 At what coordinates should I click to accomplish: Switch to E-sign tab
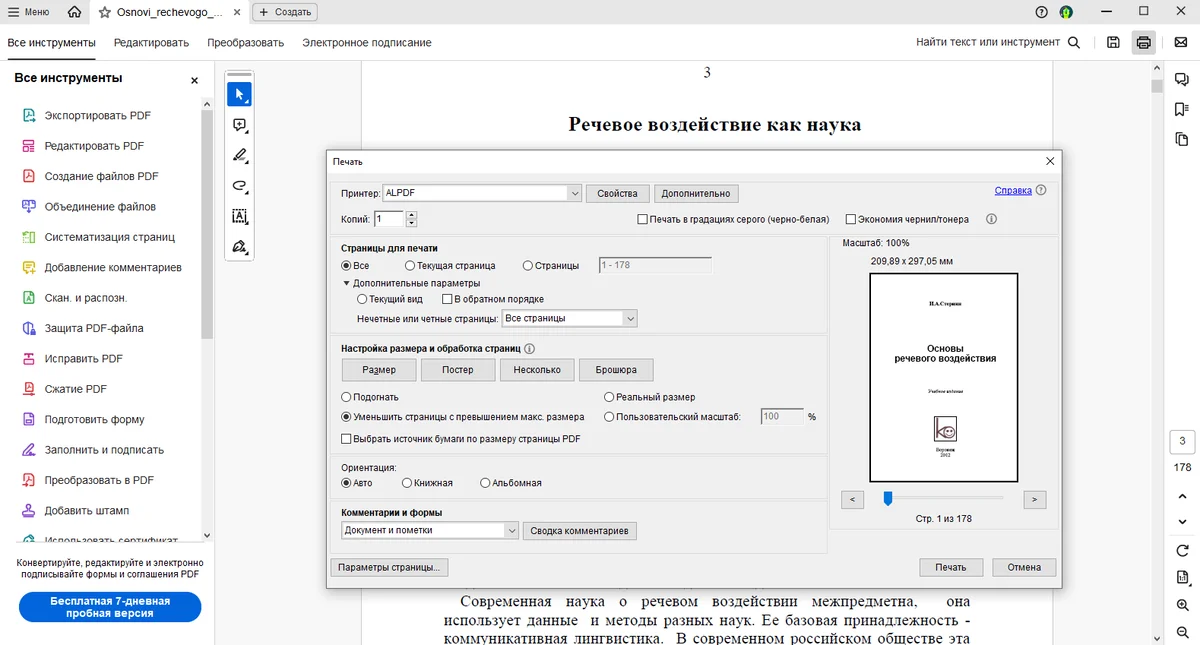367,43
